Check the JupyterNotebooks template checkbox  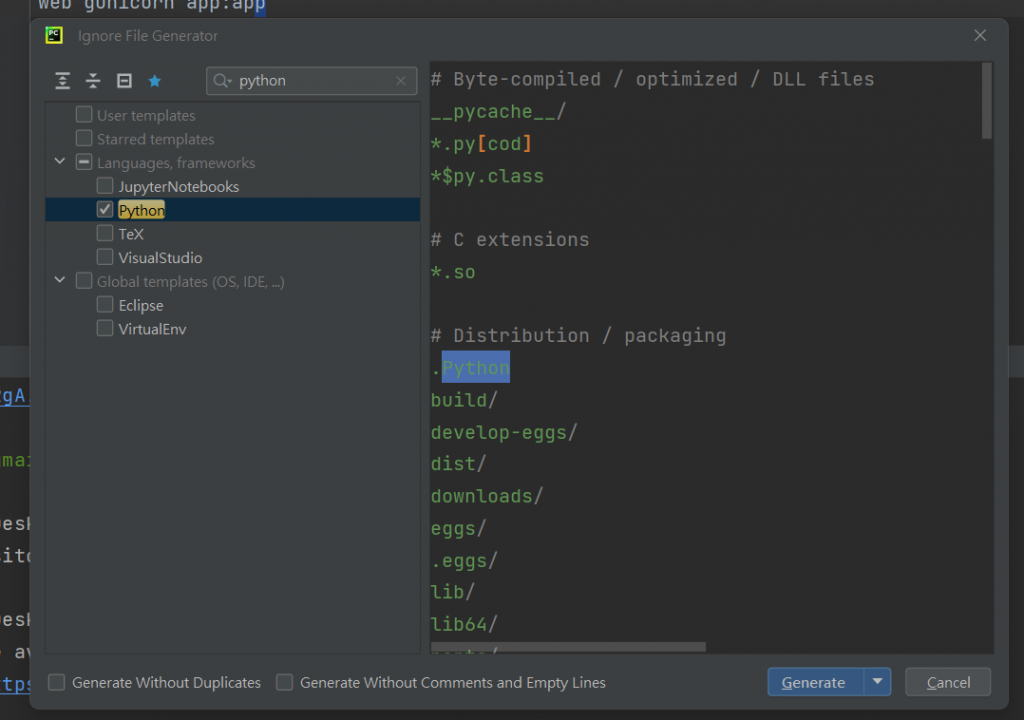[x=104, y=186]
